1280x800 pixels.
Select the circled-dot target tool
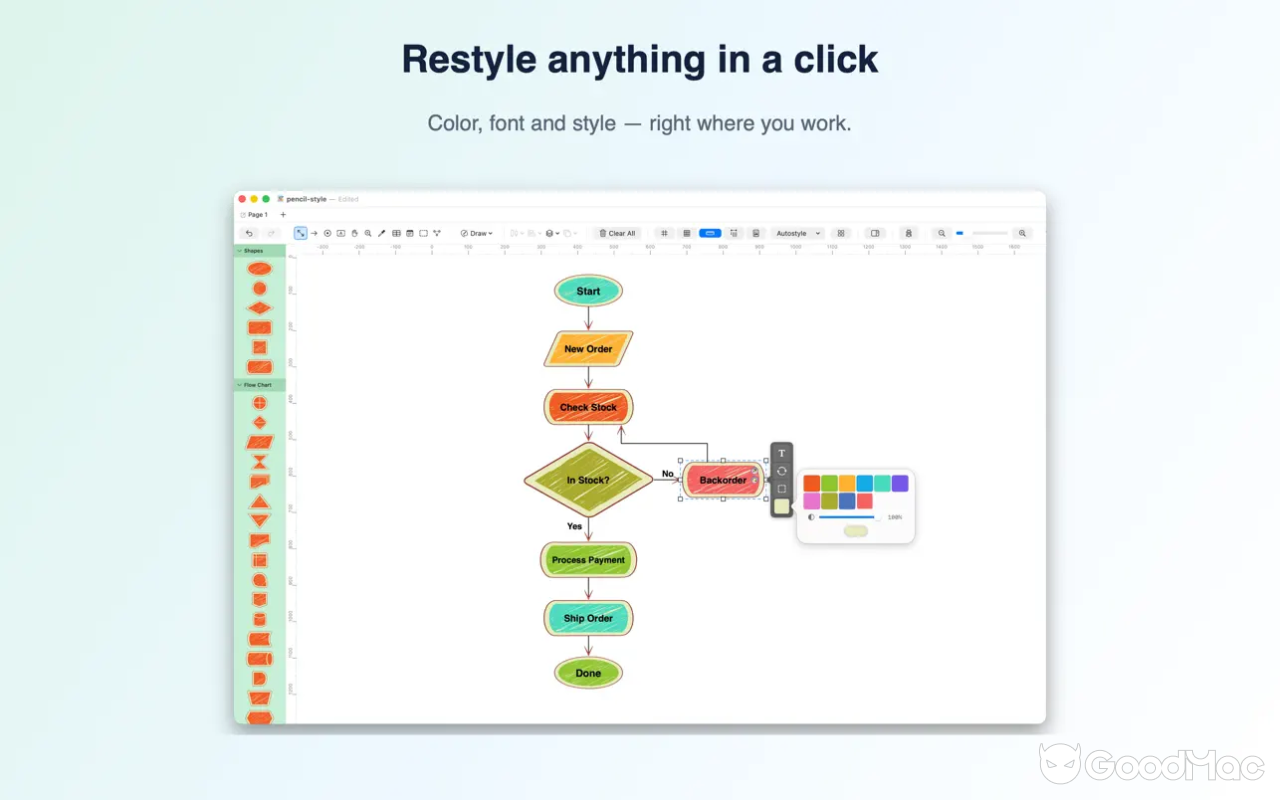tap(327, 233)
